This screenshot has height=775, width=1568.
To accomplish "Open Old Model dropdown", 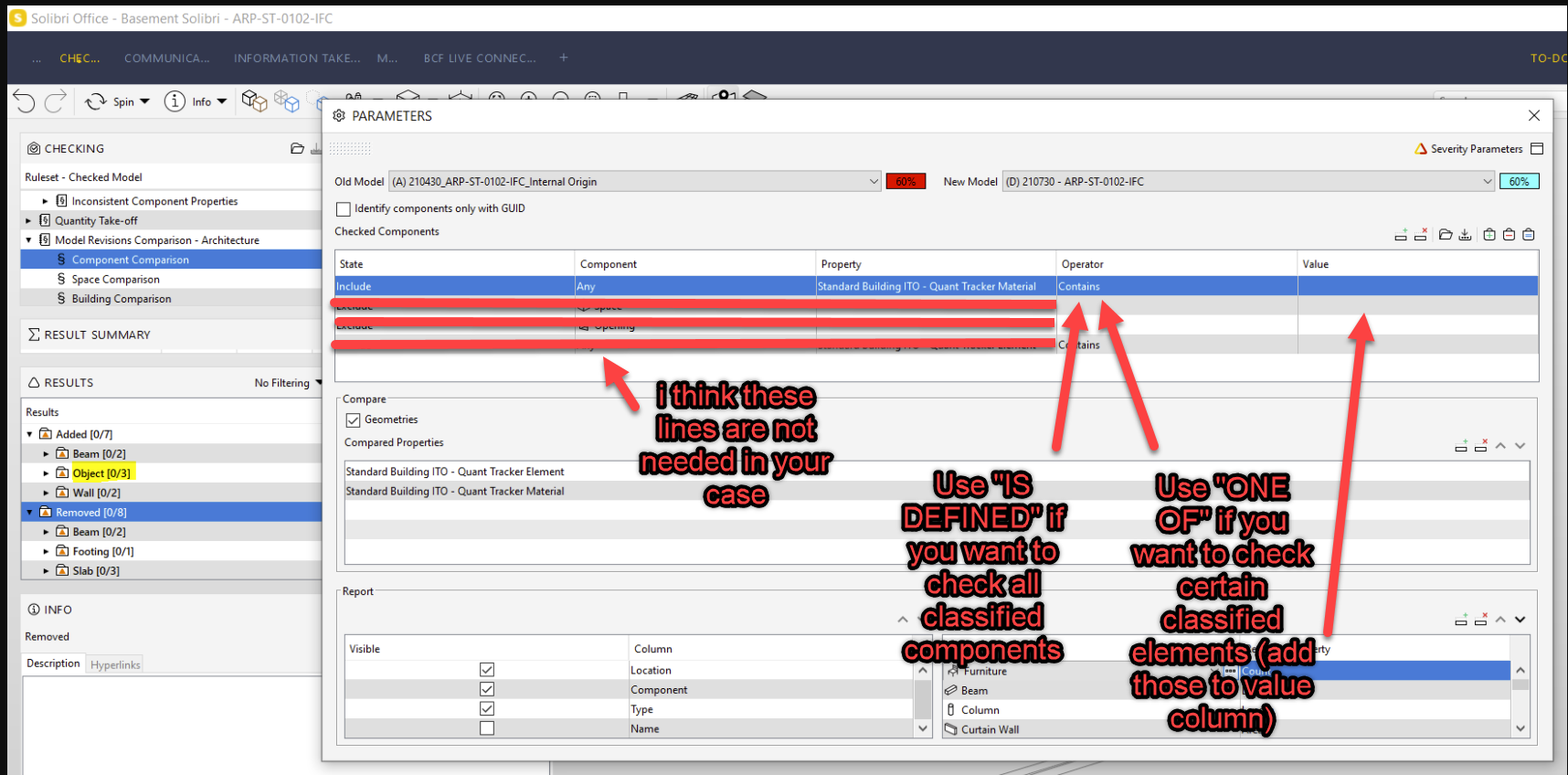I will (x=635, y=182).
